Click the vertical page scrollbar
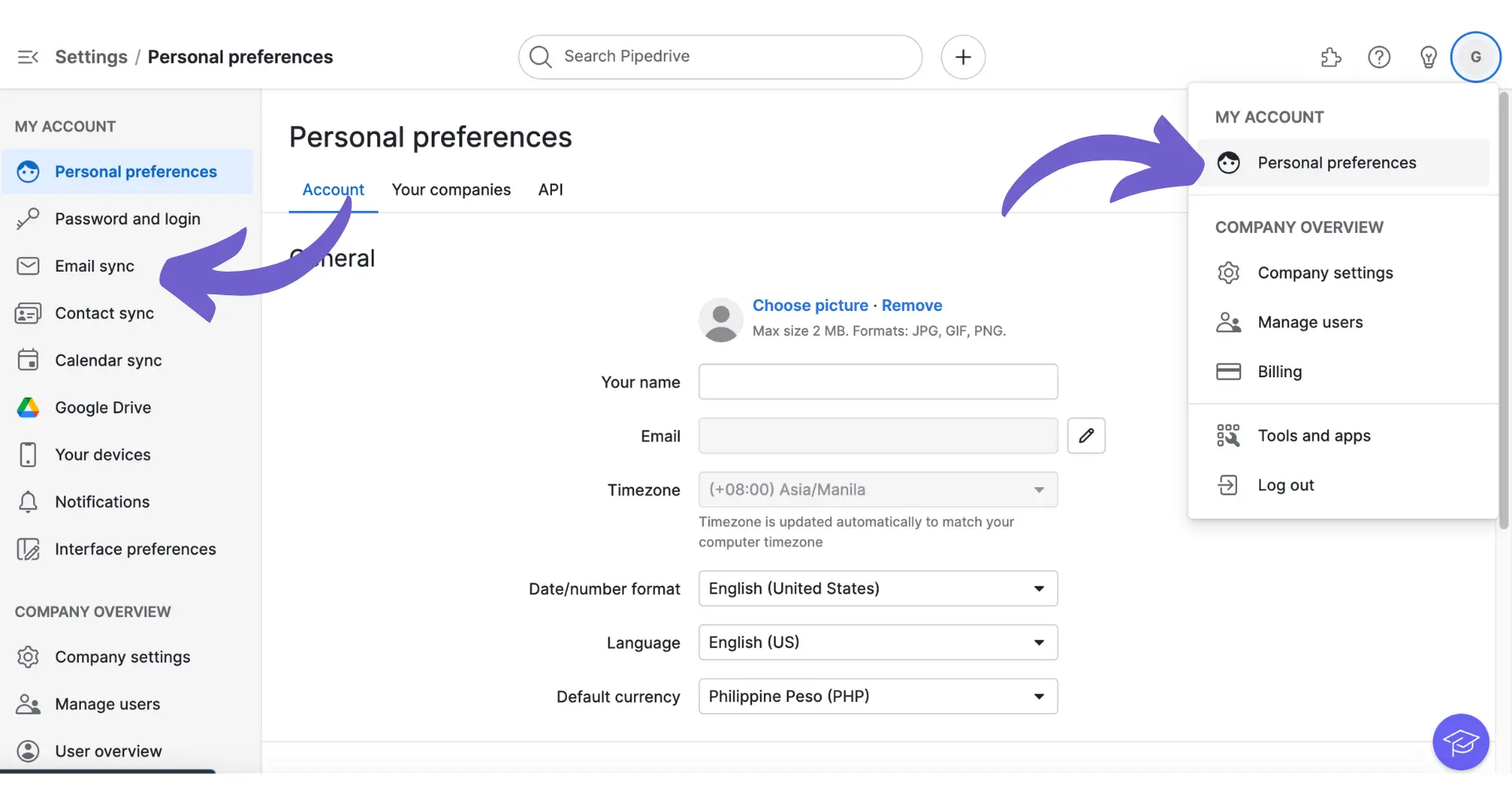1512x803 pixels. 1503,310
